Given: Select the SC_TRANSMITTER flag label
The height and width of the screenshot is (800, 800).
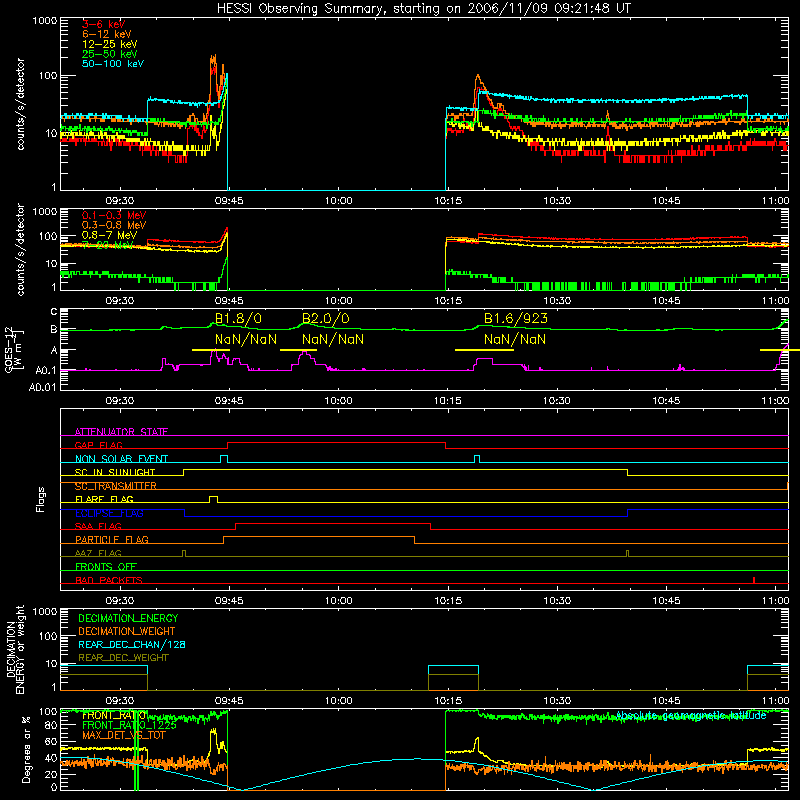Looking at the screenshot, I should (x=116, y=486).
